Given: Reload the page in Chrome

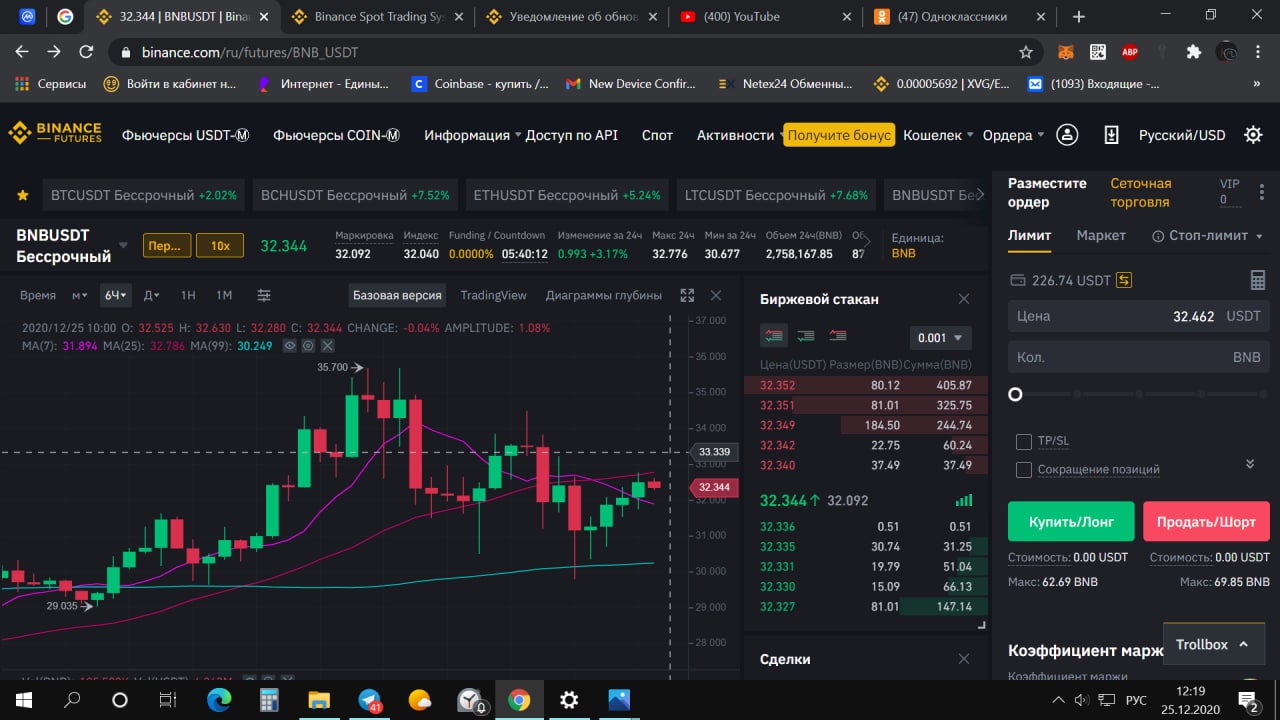Looking at the screenshot, I should pos(86,52).
